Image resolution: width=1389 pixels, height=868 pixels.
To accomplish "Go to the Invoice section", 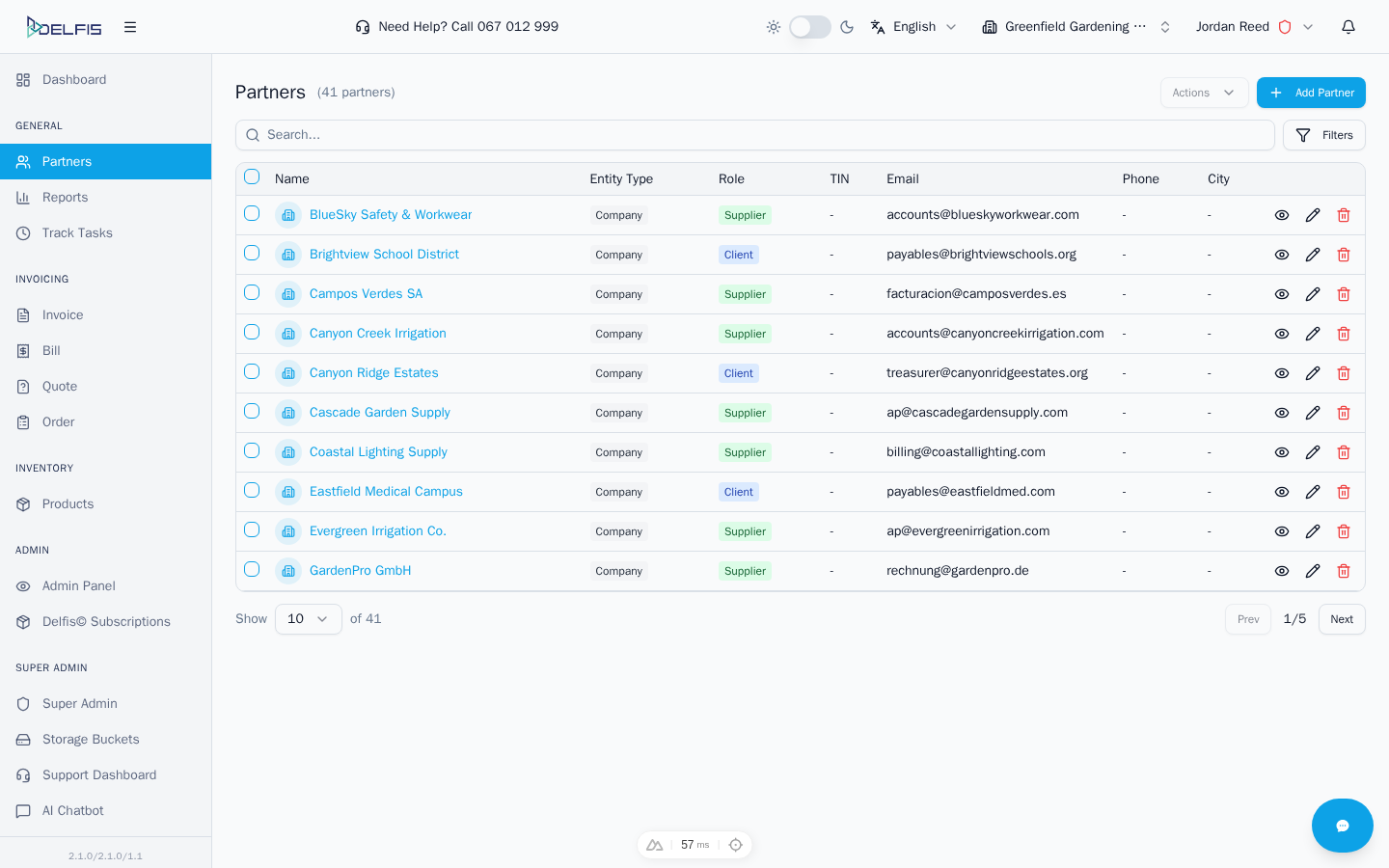I will pyautogui.click(x=62, y=314).
